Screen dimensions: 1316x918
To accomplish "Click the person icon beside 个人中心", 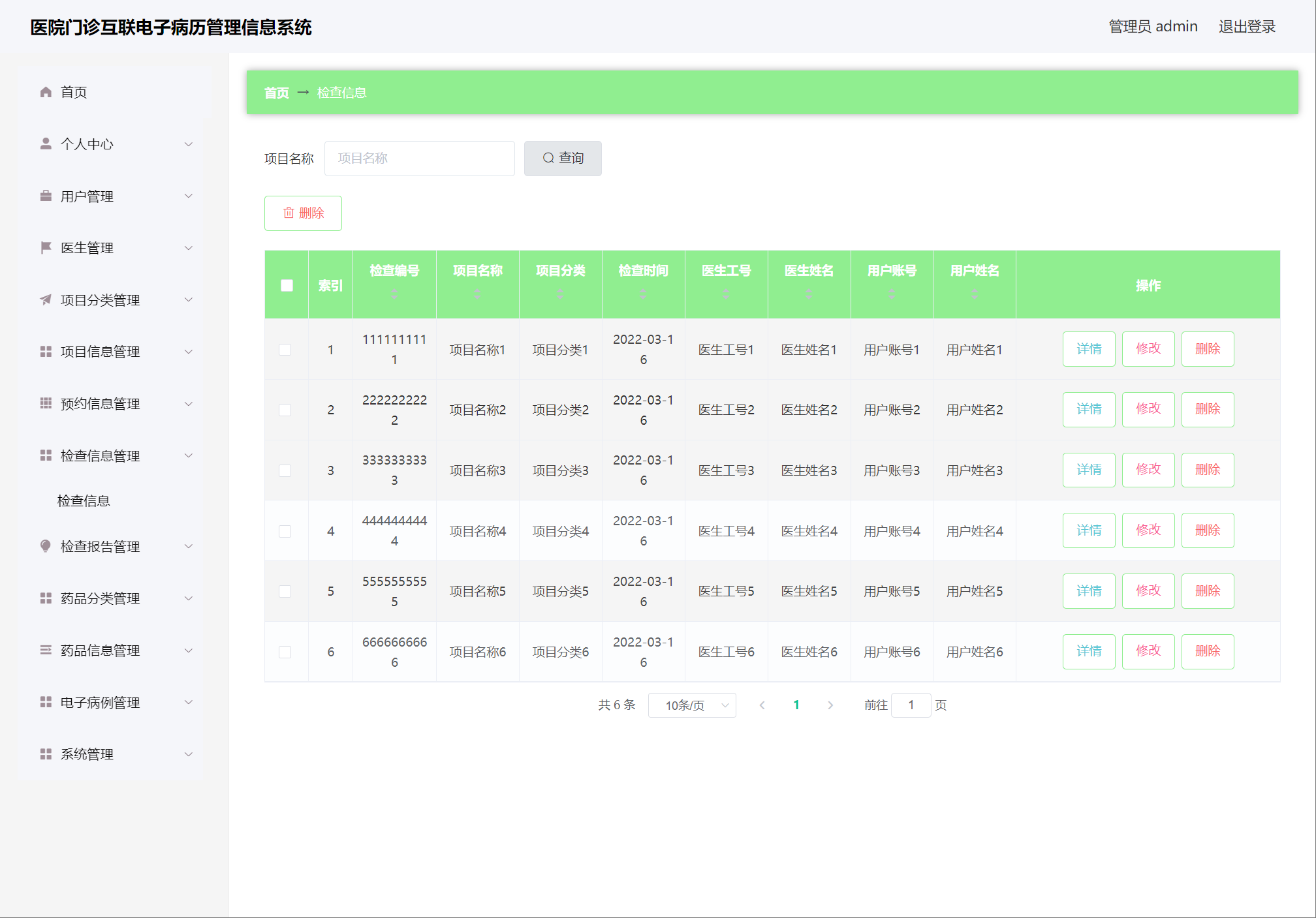I will click(x=46, y=144).
